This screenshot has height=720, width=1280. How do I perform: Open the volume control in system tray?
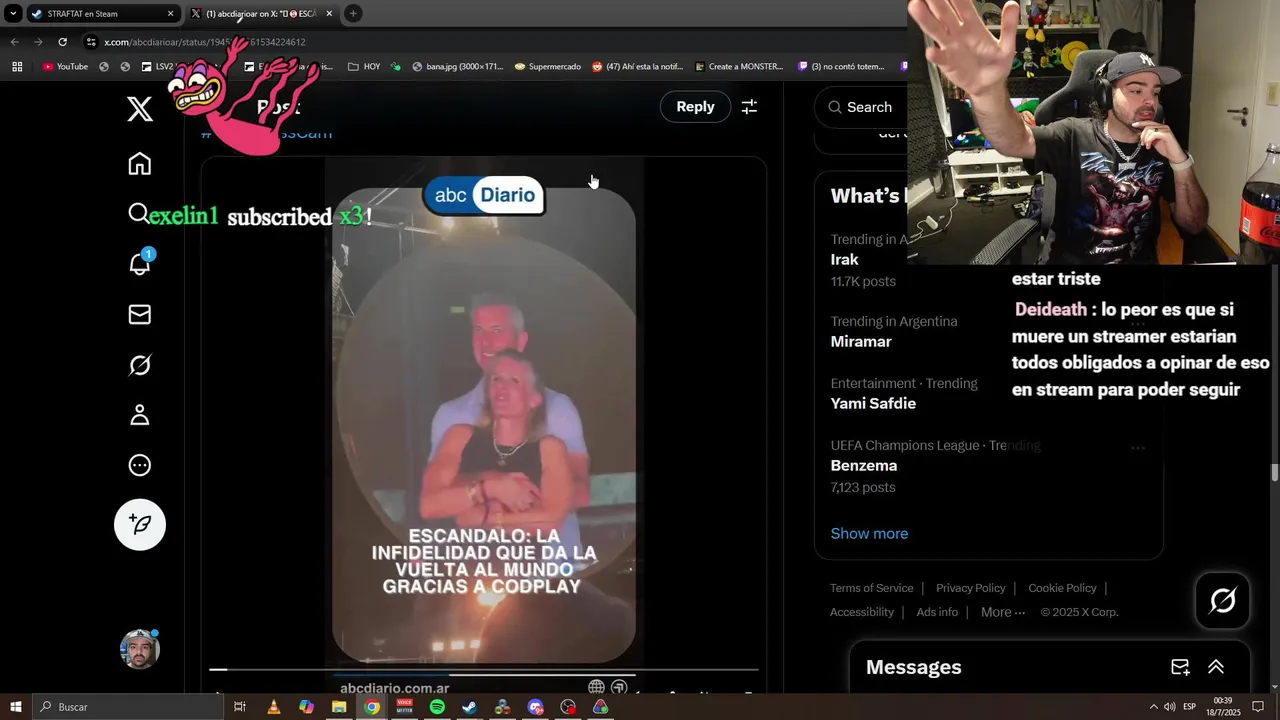[1169, 707]
